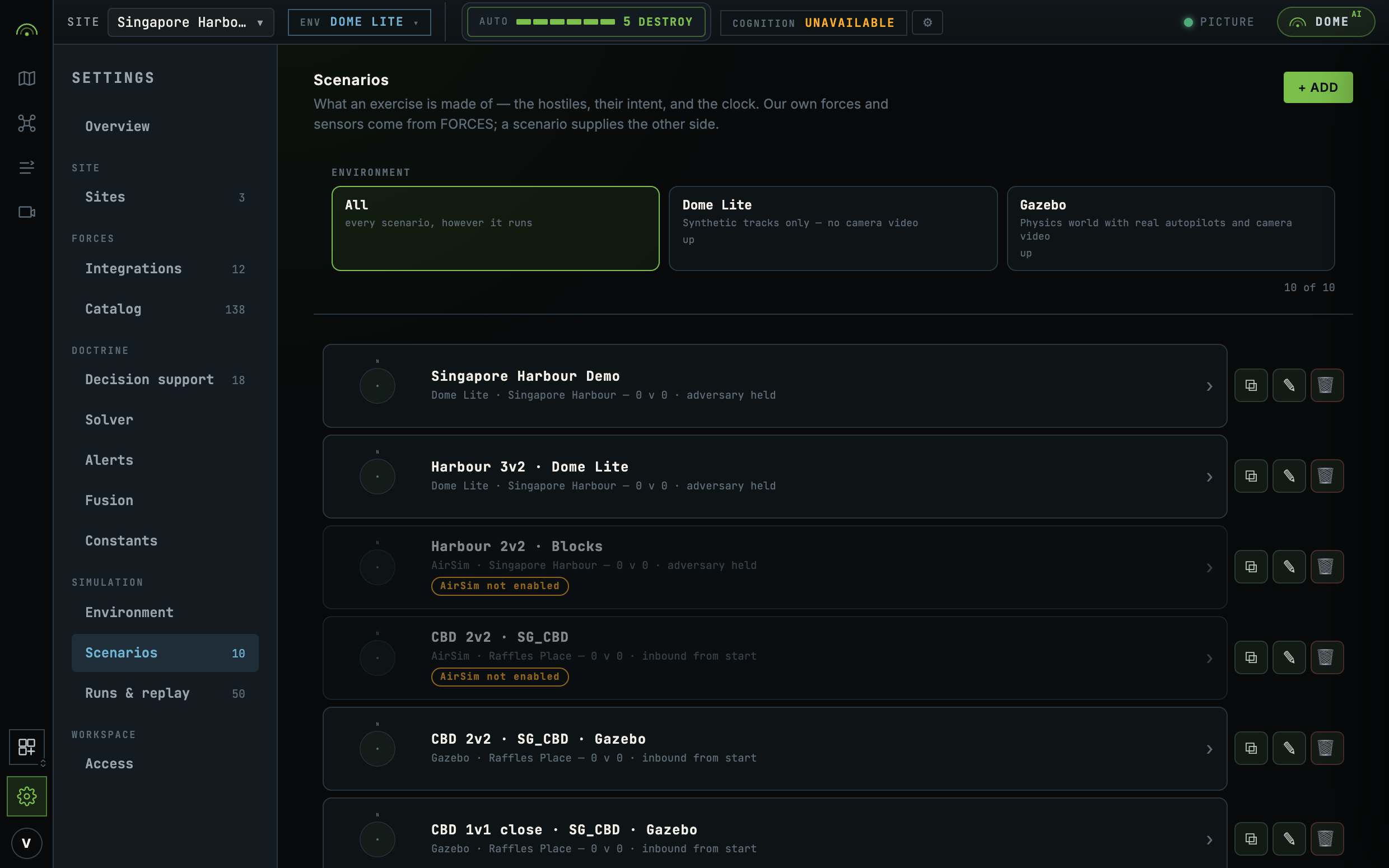
Task: Click the 5 DESTROY autonomy label
Action: (658, 22)
